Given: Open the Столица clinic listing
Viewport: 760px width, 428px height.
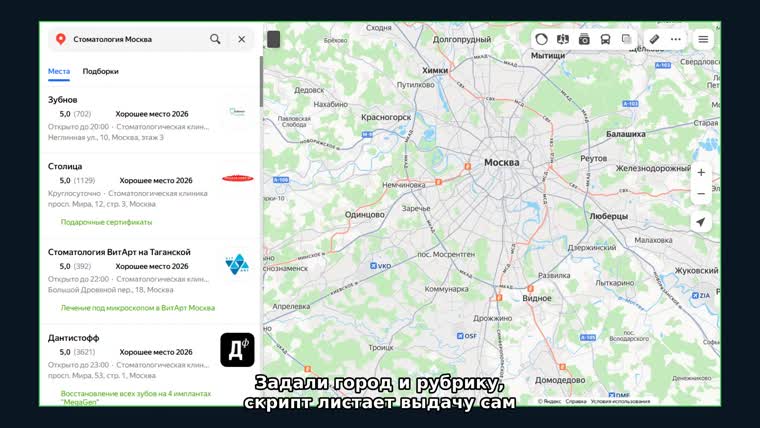Looking at the screenshot, I should point(65,166).
